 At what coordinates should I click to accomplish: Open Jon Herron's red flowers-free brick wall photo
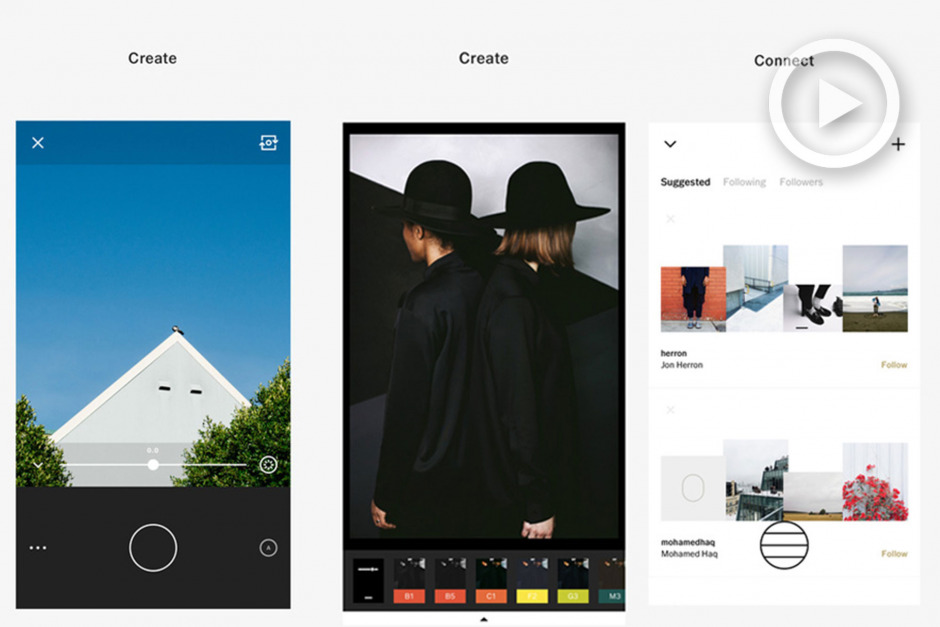692,299
